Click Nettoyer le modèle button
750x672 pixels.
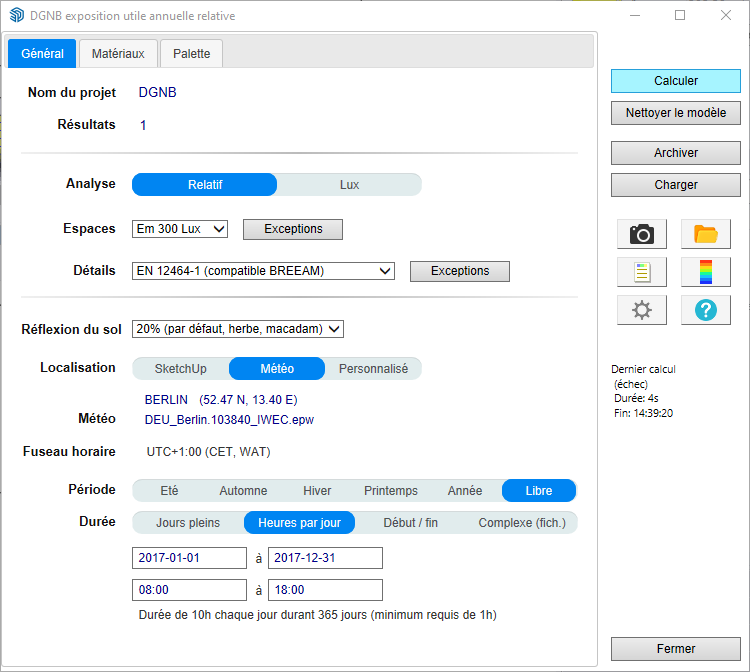[x=676, y=113]
